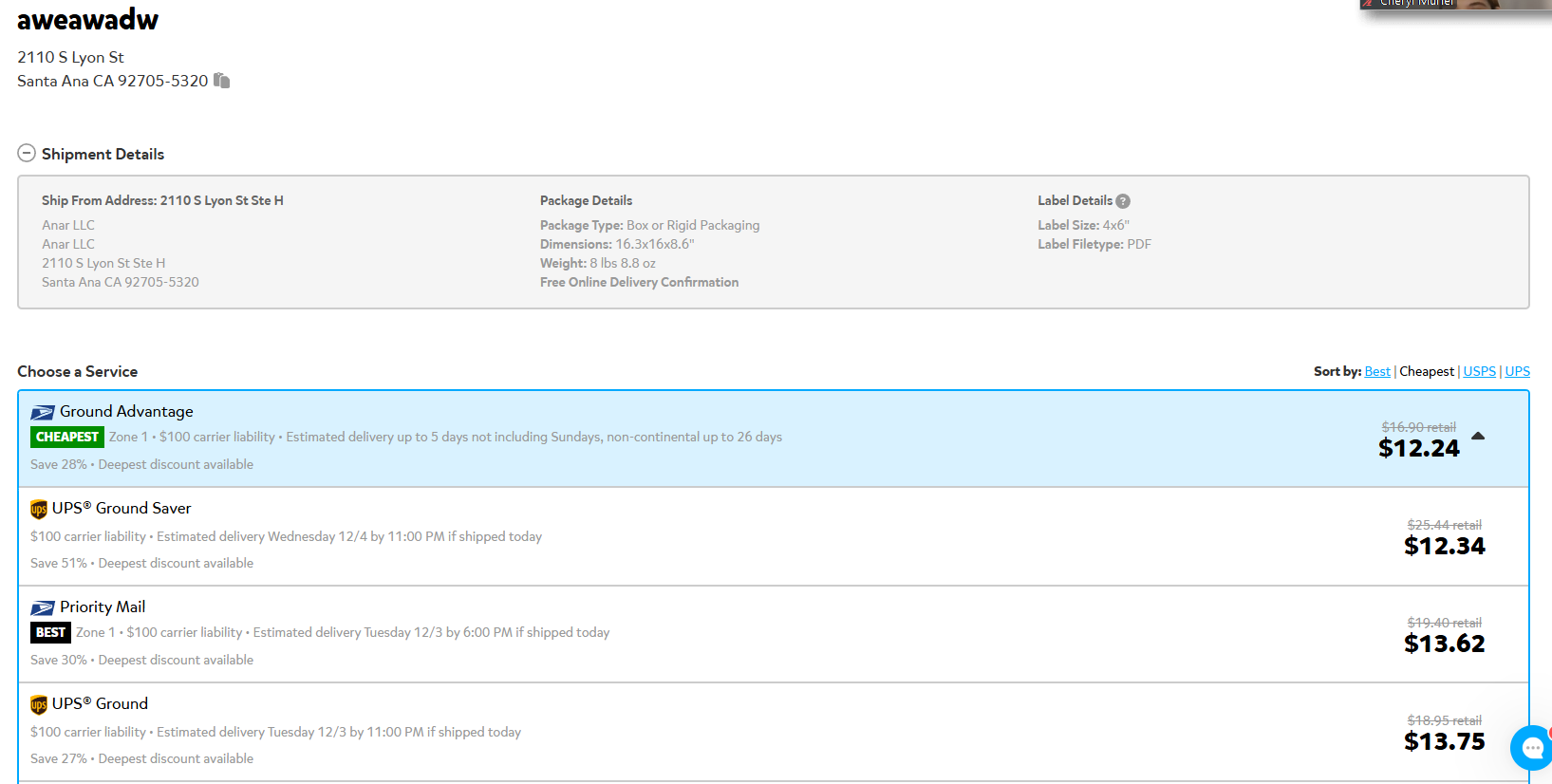The width and height of the screenshot is (1552, 784).
Task: Click the Label Size 4x6" line
Action: [1083, 225]
